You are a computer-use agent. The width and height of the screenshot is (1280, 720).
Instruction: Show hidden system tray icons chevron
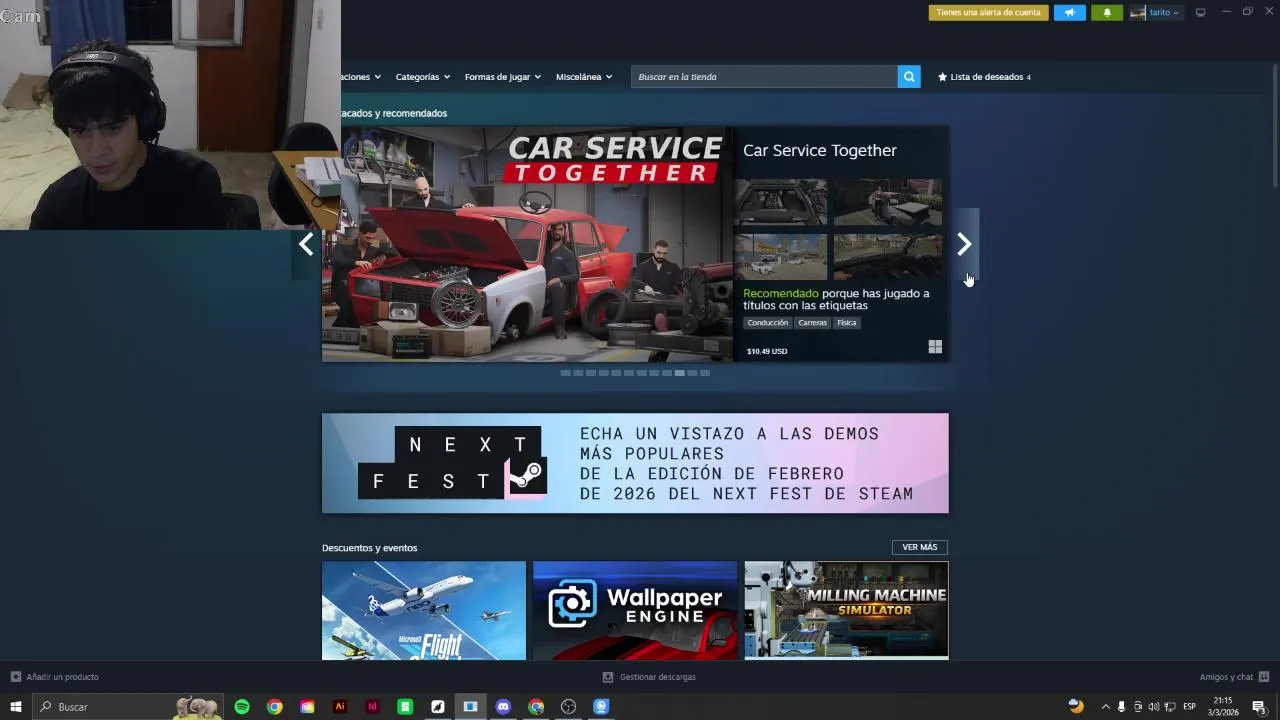pyautogui.click(x=1105, y=707)
